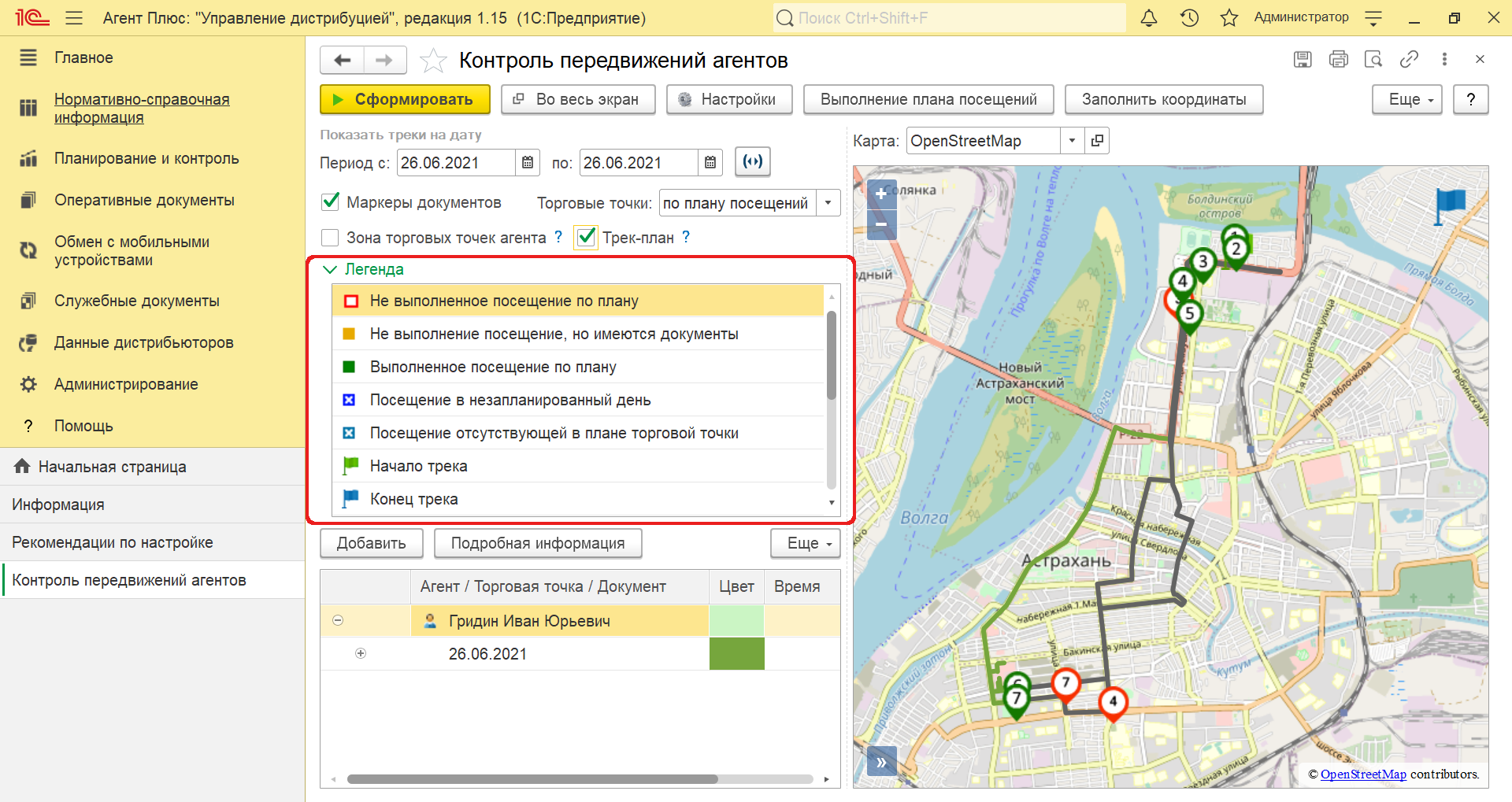This screenshot has width=1512, height=802.
Task: Click Сформировать button
Action: [x=405, y=99]
